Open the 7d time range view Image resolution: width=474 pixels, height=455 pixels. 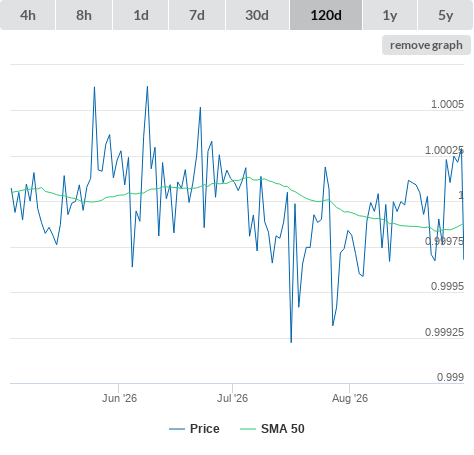(x=197, y=15)
